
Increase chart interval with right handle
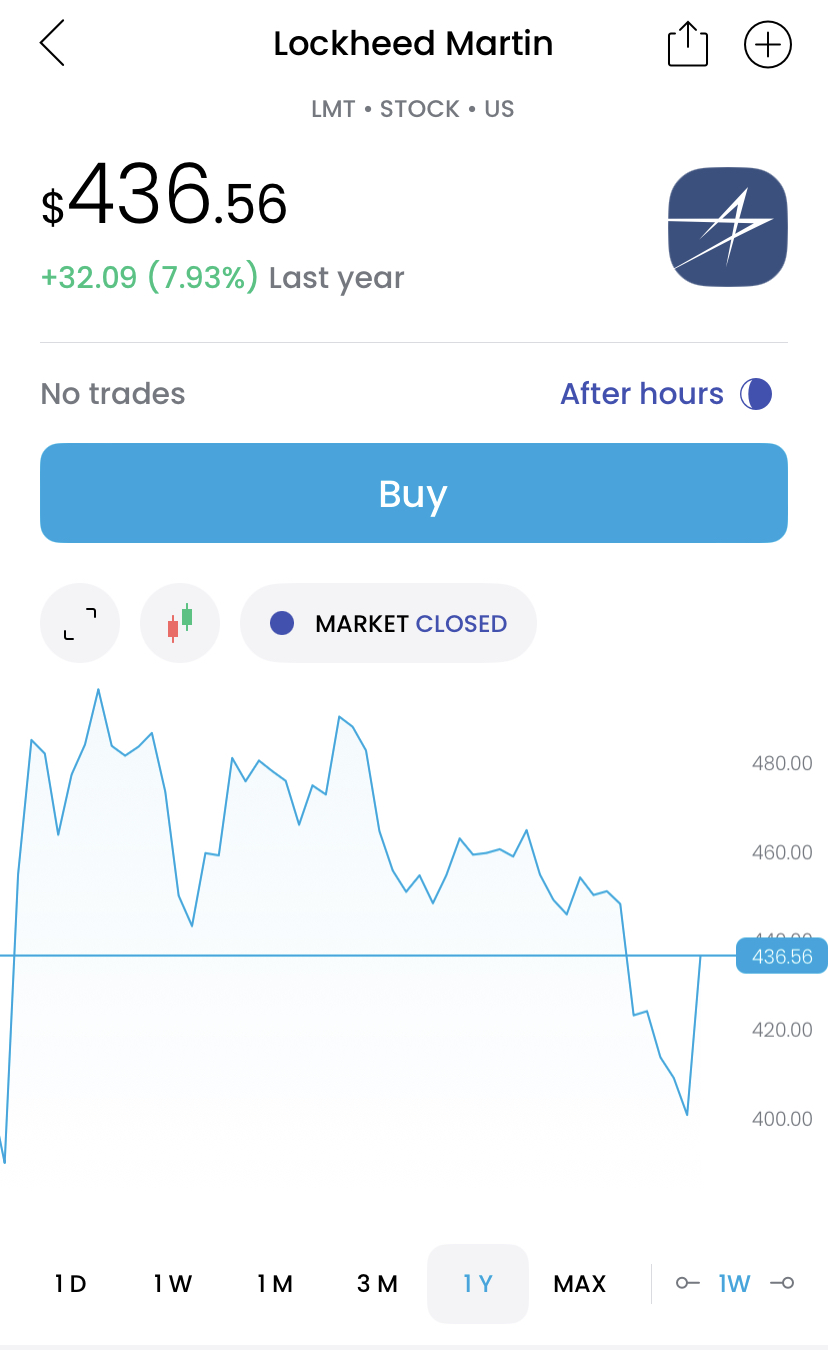(x=782, y=1283)
